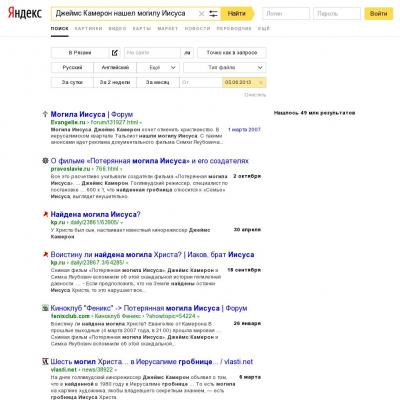Focus the Логин input field
Screen dimensions: 400x400
coord(286,14)
